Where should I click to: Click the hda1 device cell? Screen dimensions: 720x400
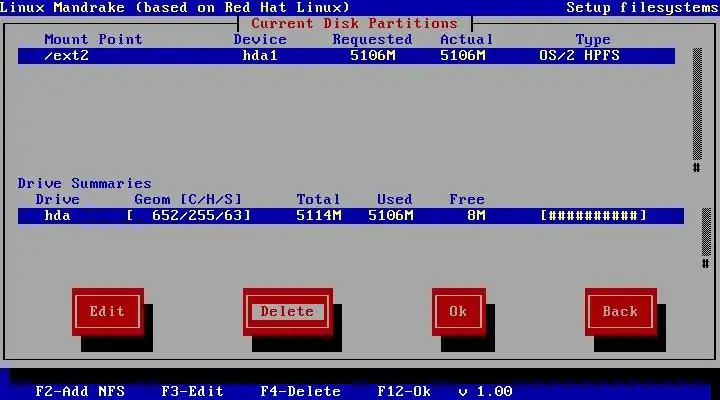click(260, 56)
